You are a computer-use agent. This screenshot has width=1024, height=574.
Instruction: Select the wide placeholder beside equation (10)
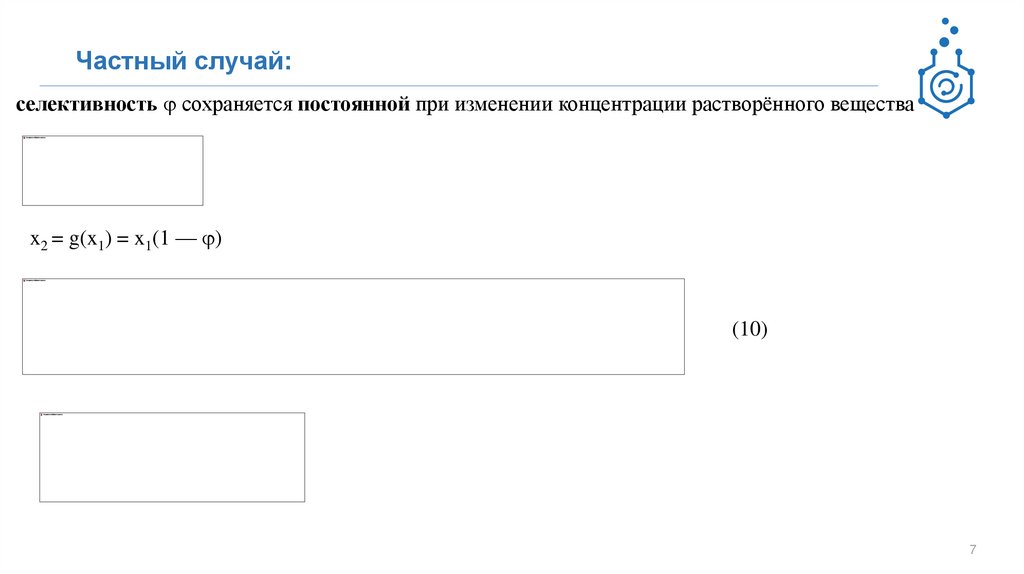tap(353, 327)
